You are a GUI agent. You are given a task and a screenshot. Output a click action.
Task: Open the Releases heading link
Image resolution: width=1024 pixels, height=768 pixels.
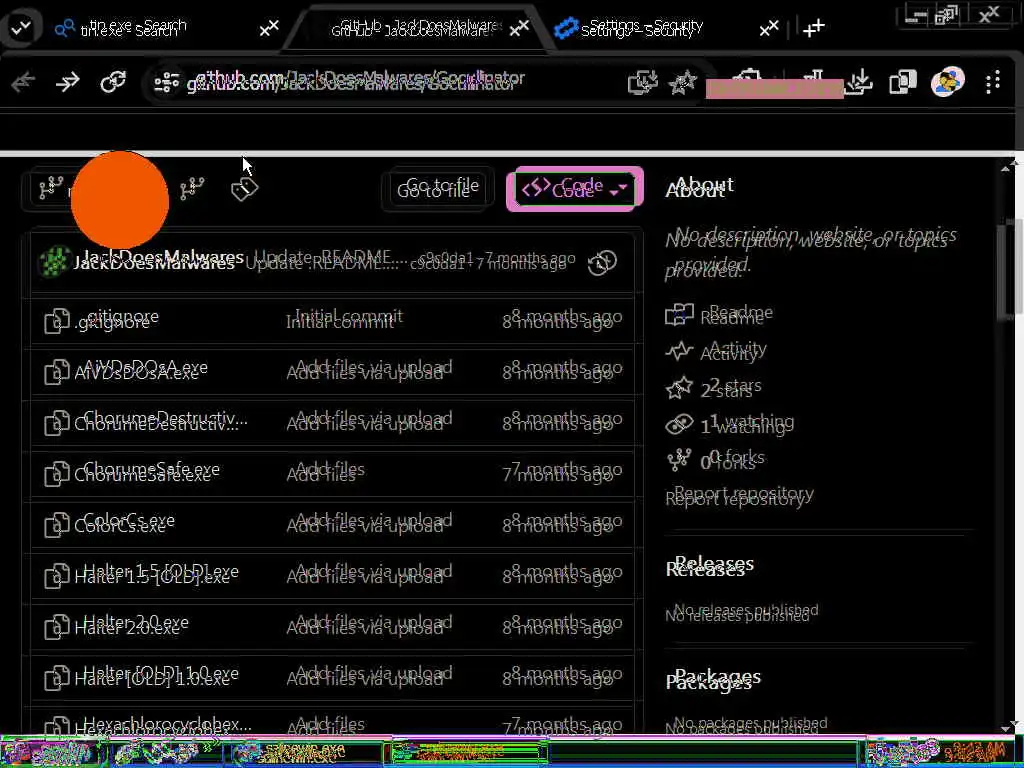[x=709, y=566]
